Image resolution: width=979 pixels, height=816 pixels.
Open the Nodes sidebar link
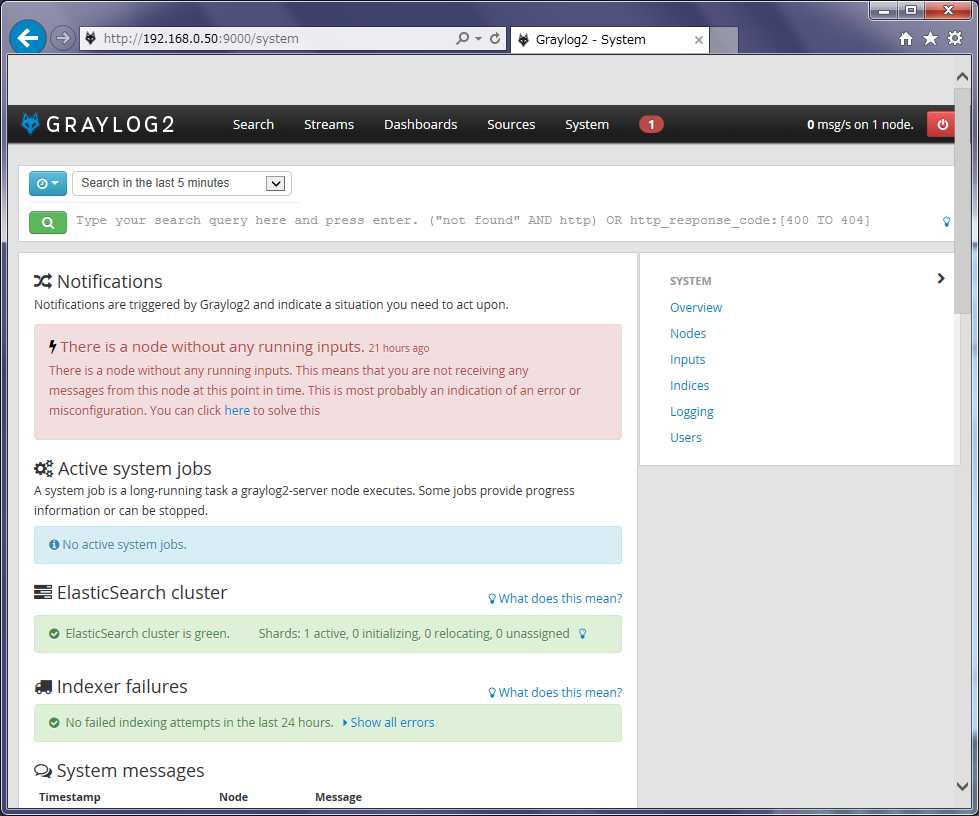click(x=688, y=333)
